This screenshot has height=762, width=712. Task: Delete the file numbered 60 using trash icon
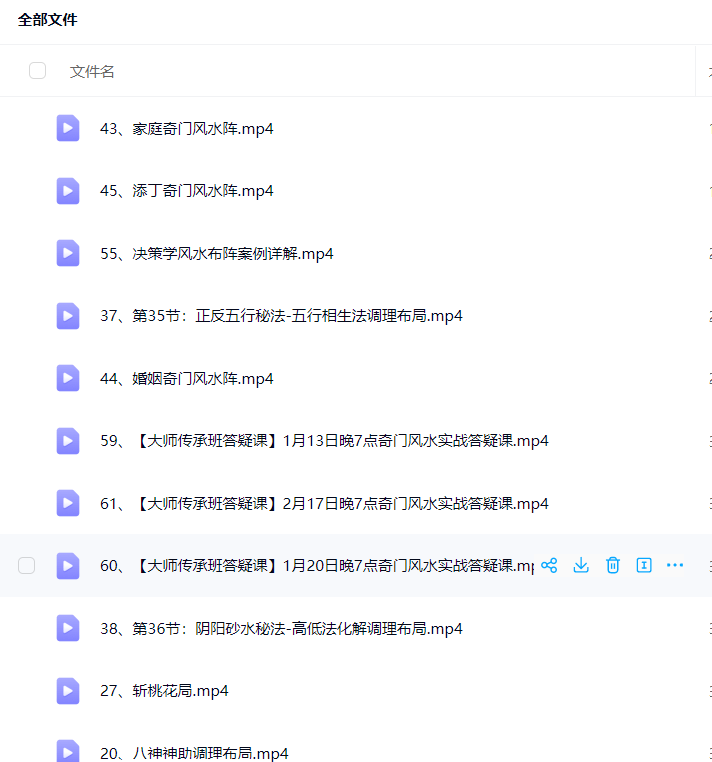613,565
